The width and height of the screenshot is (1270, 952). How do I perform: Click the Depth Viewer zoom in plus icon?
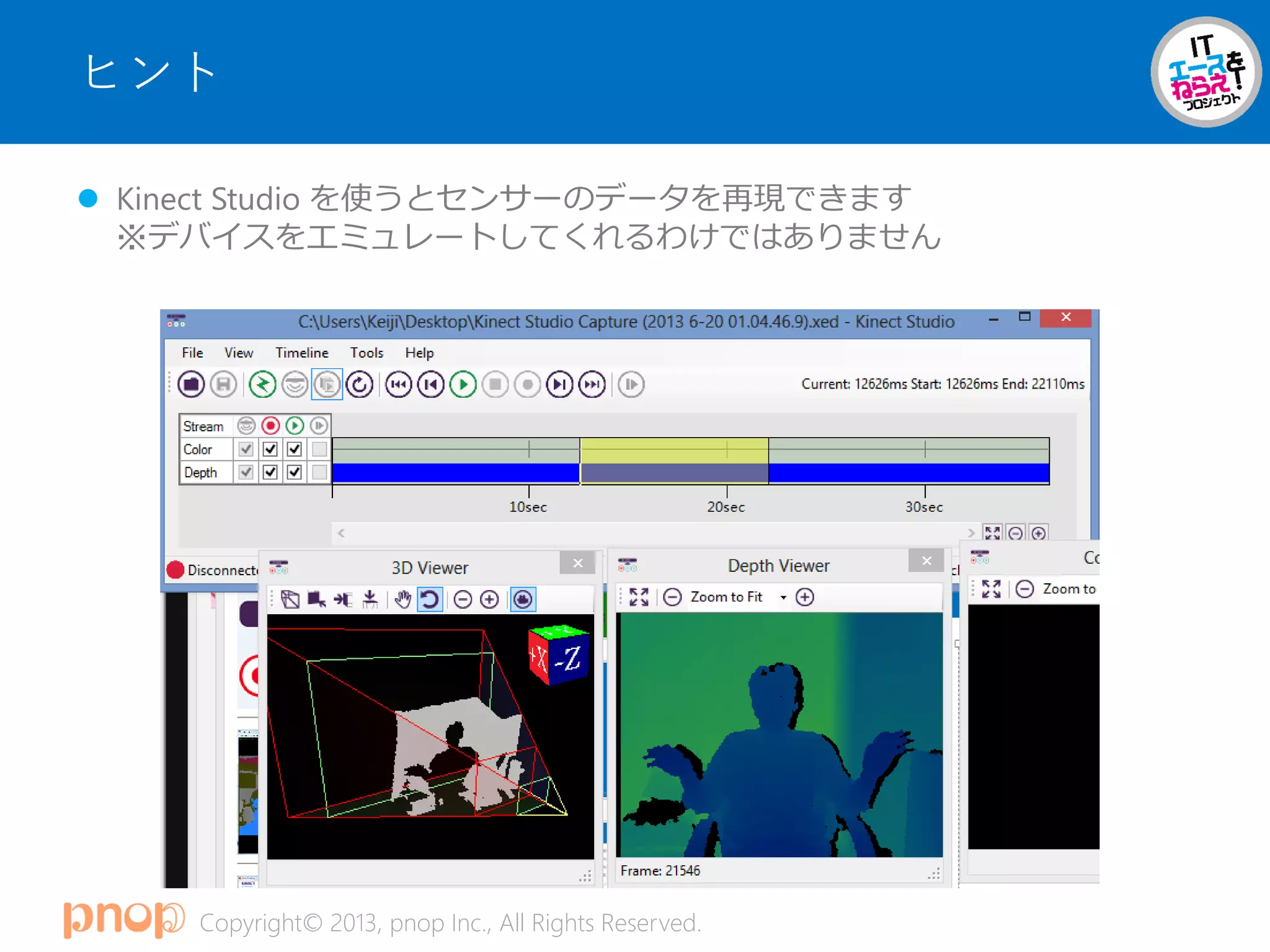(805, 597)
